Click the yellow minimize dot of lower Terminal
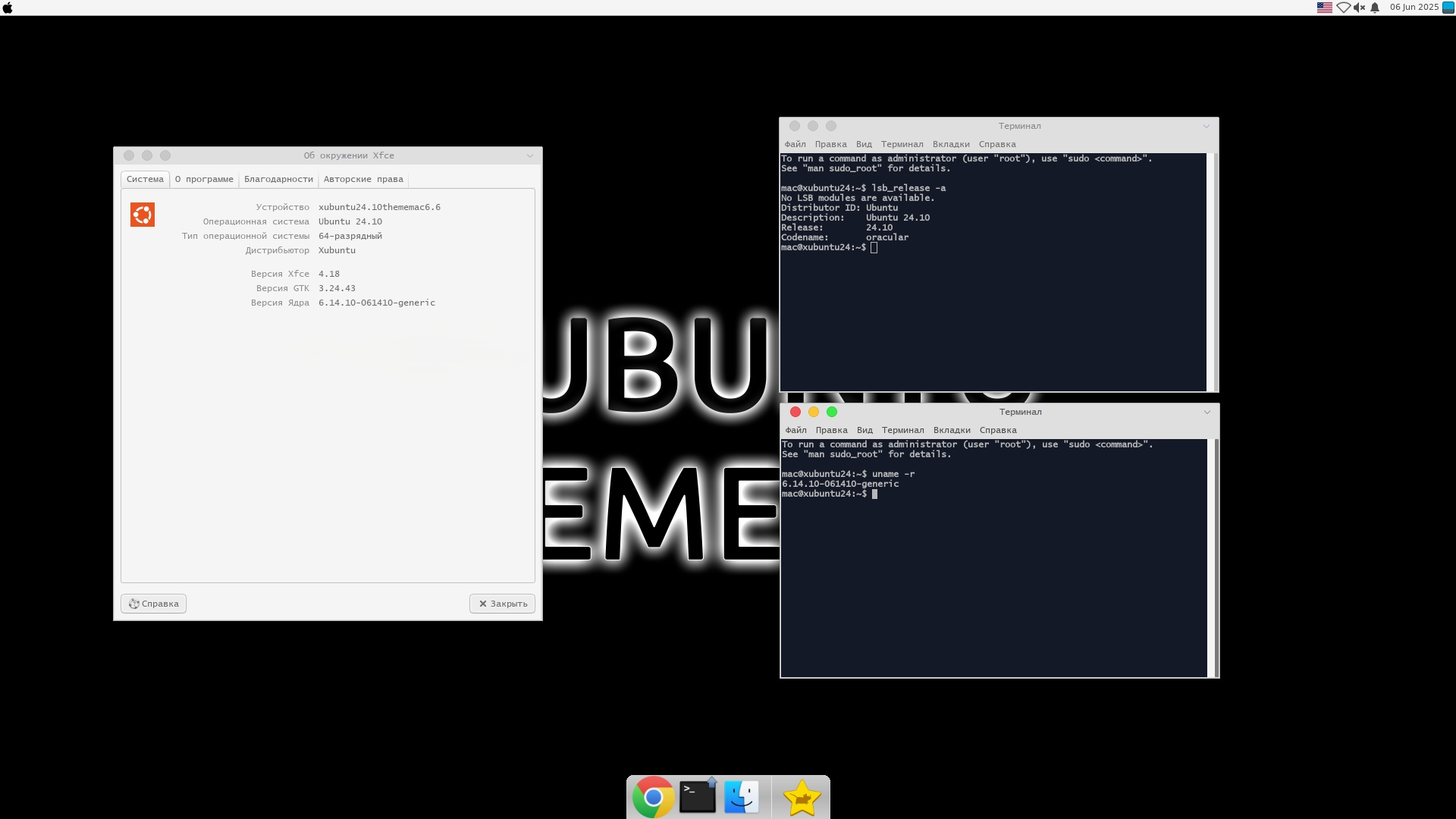Image resolution: width=1456 pixels, height=819 pixels. click(x=814, y=412)
